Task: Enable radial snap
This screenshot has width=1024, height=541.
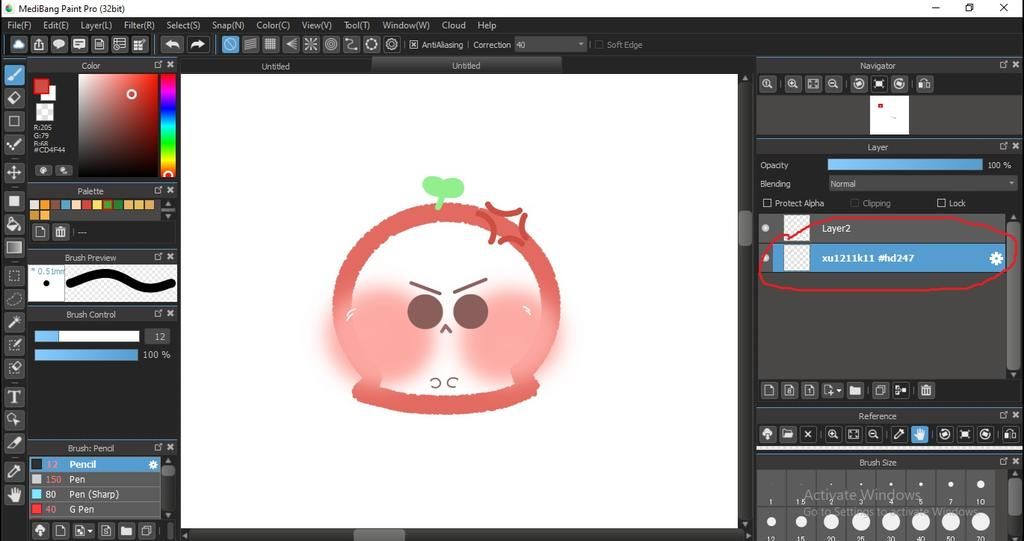Action: click(311, 44)
